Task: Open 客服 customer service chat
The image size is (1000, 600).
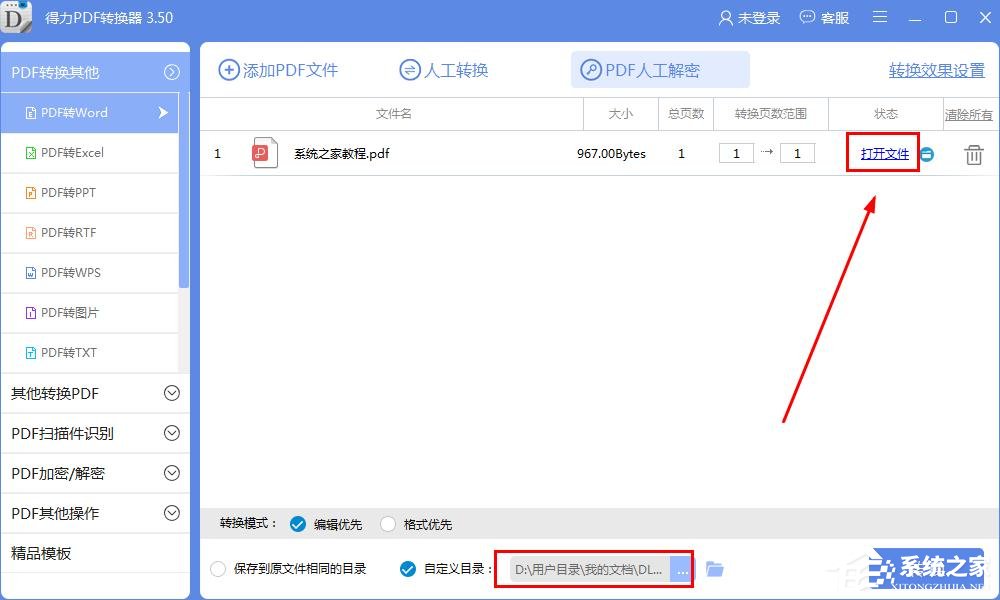Action: [x=824, y=17]
